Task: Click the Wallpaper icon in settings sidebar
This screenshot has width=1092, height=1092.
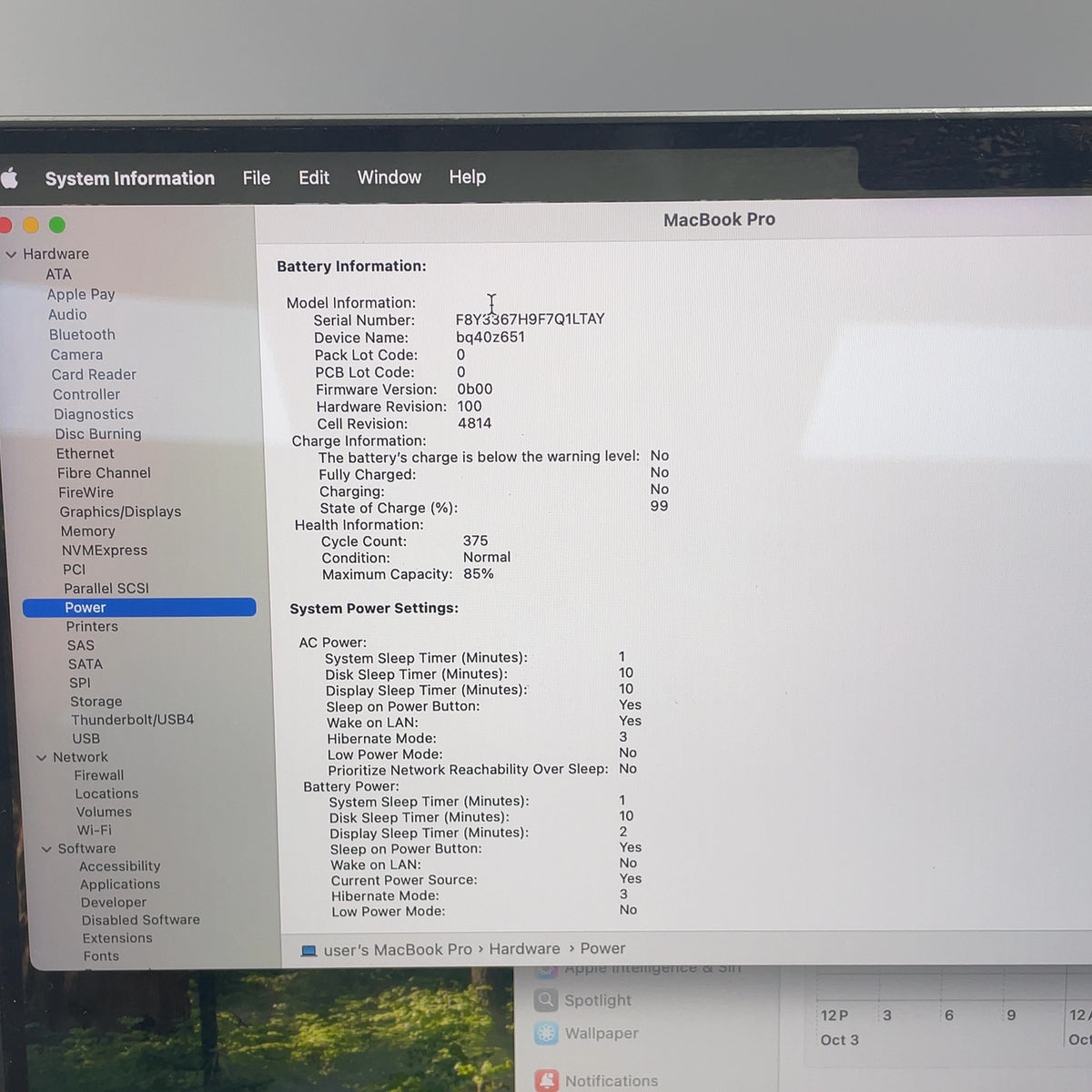Action: coord(546,1033)
